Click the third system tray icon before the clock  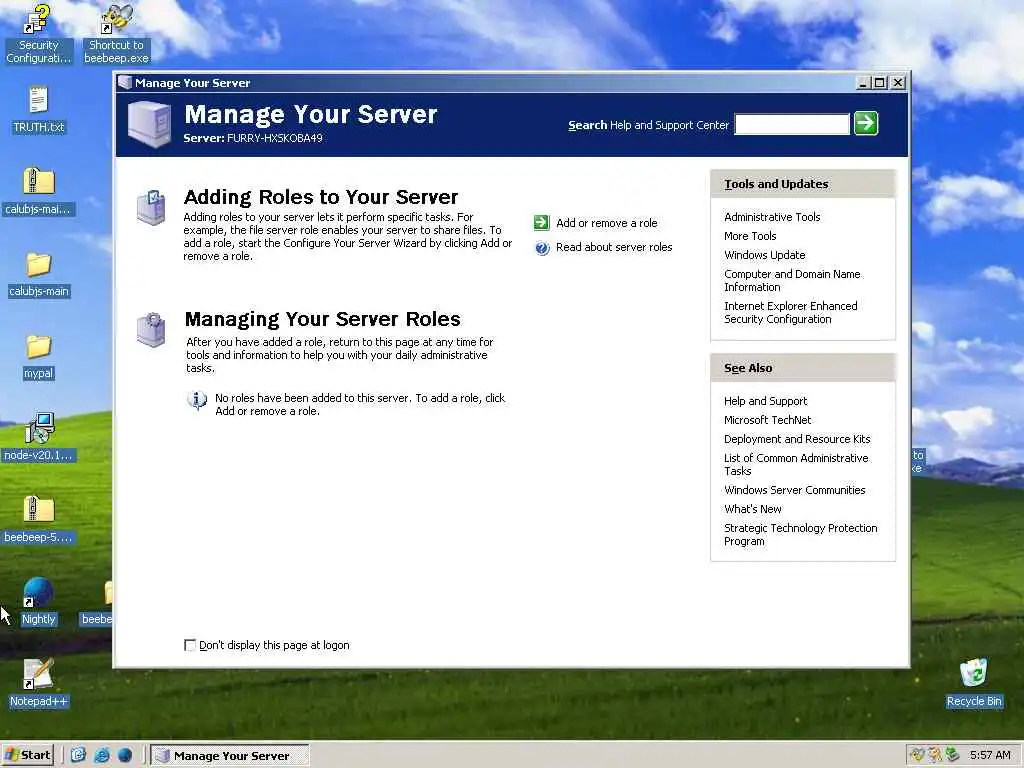coord(953,756)
